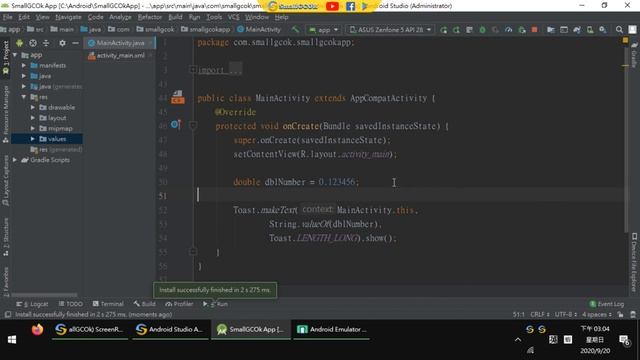Viewport: 640px width, 360px height.
Task: Open the Windows Start menu
Action: (12, 340)
